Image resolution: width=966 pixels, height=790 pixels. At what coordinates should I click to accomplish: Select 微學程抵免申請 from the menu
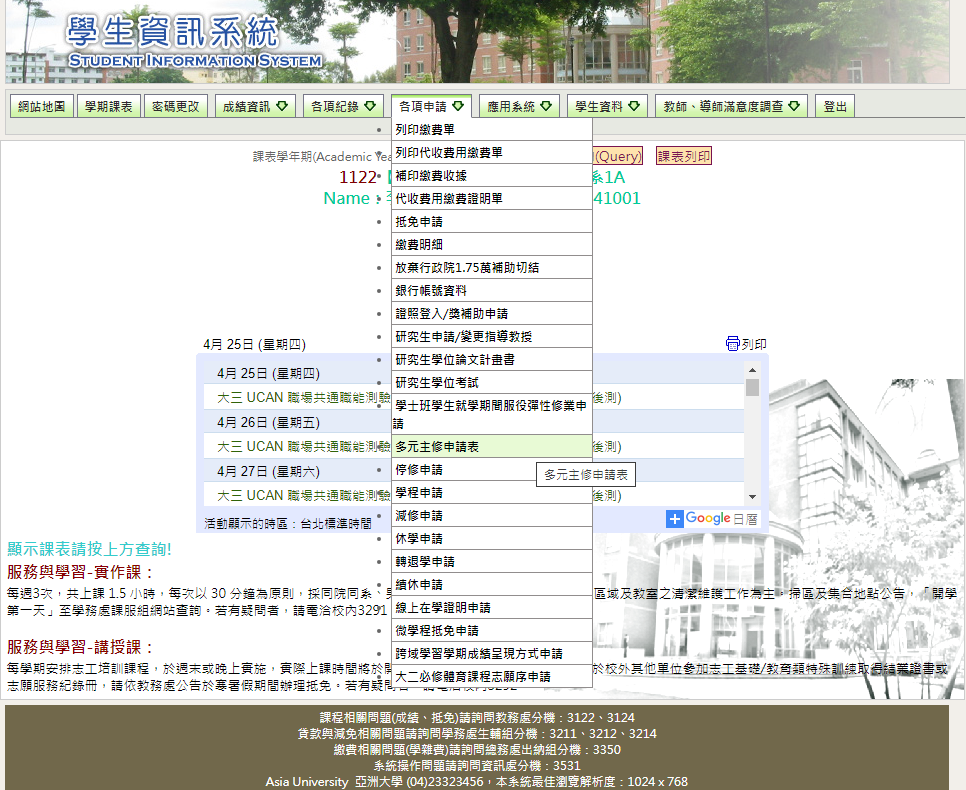click(x=436, y=632)
